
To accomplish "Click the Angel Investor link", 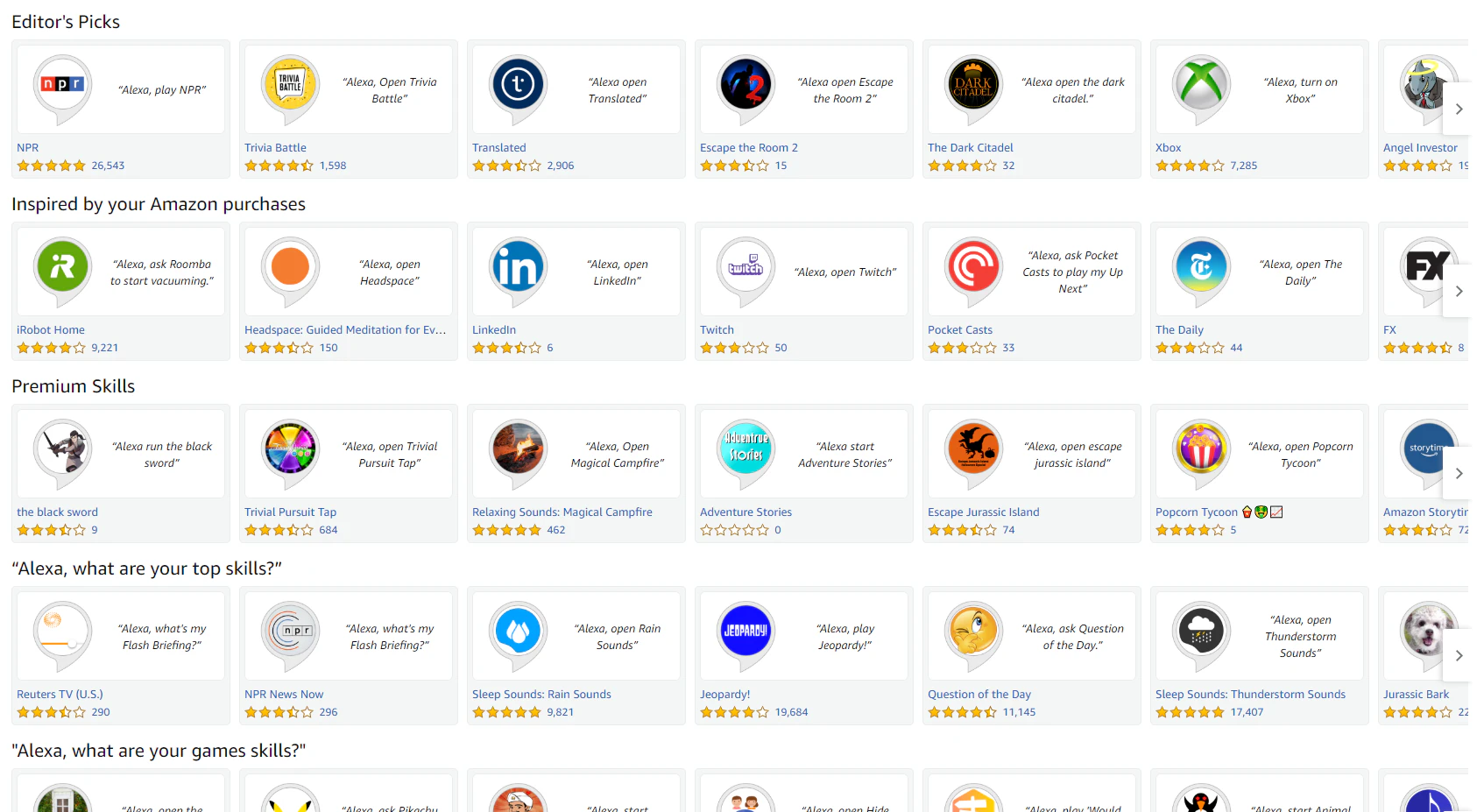I will 1420,148.
